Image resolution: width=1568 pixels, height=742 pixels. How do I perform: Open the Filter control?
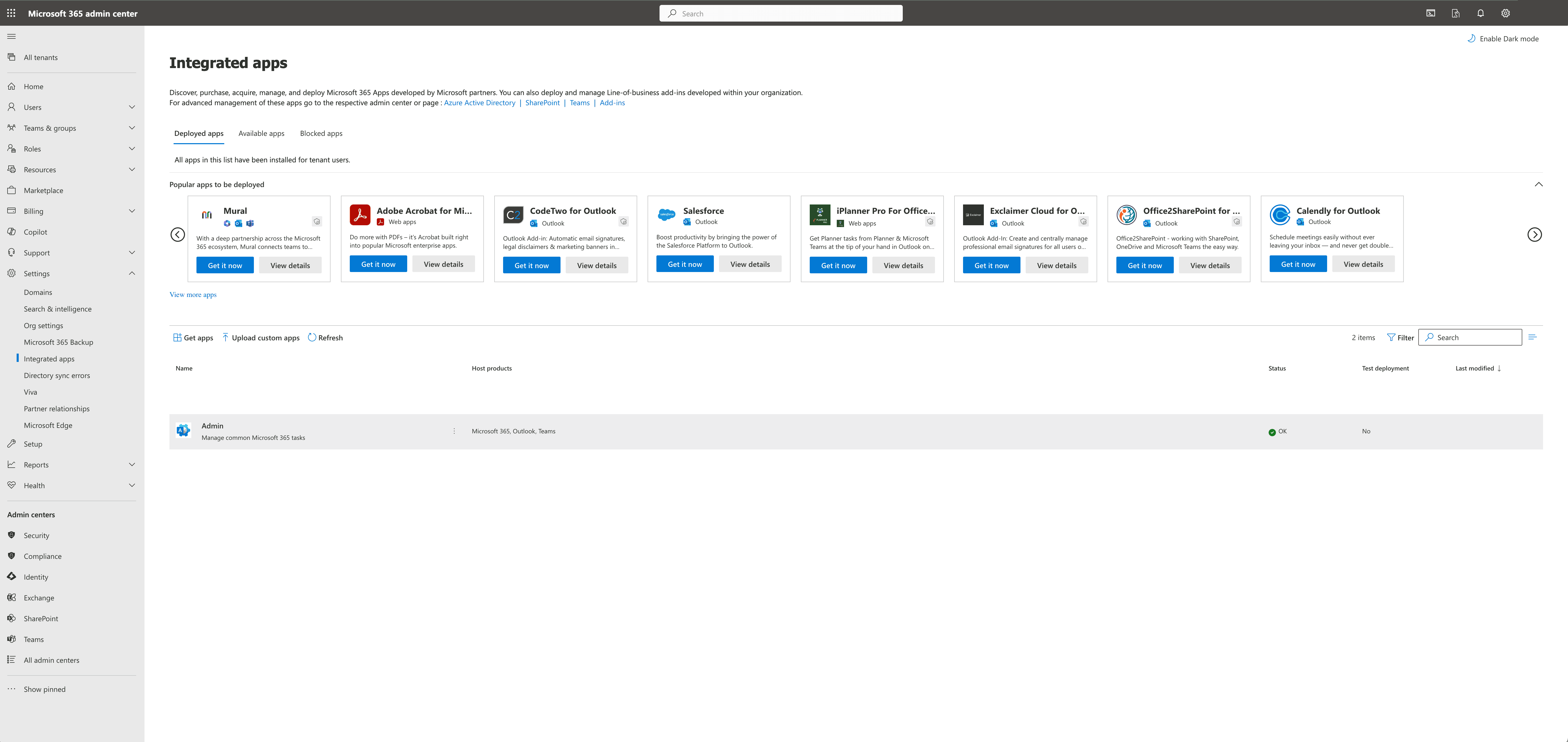click(x=1400, y=338)
